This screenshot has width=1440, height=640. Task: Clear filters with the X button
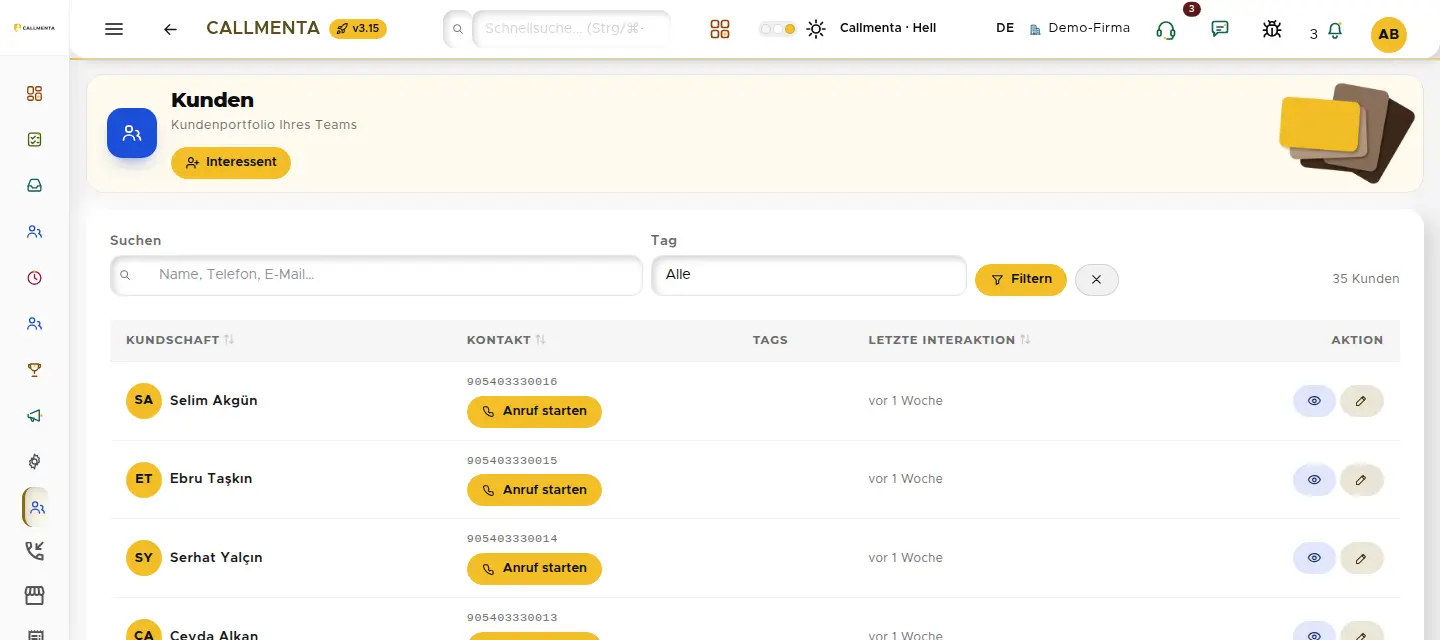tap(1097, 280)
